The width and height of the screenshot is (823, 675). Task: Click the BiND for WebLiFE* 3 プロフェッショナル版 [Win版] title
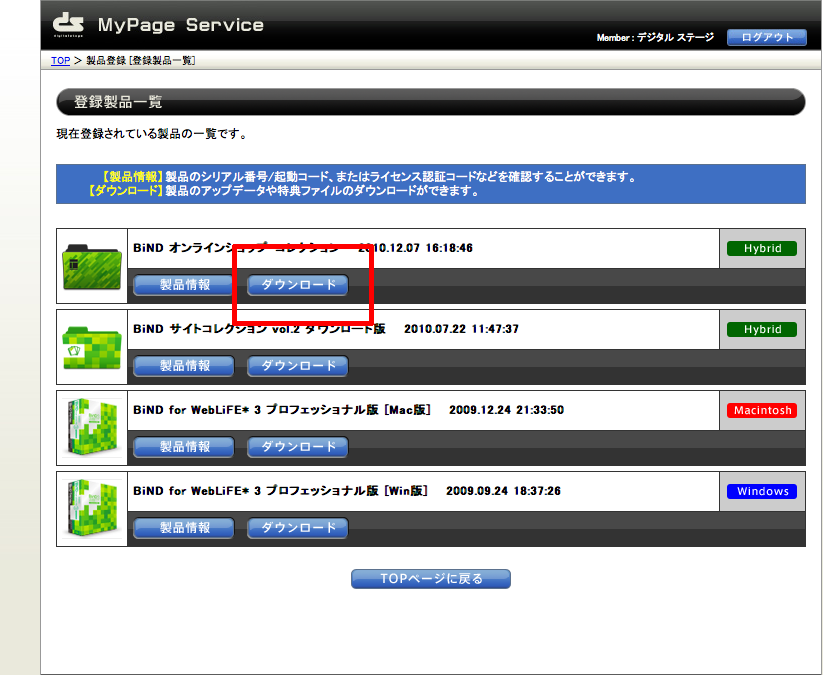pyautogui.click(x=280, y=491)
